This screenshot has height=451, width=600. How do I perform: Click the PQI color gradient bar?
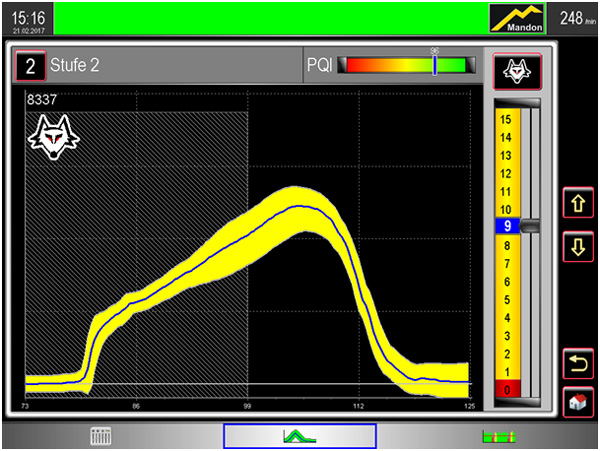406,67
